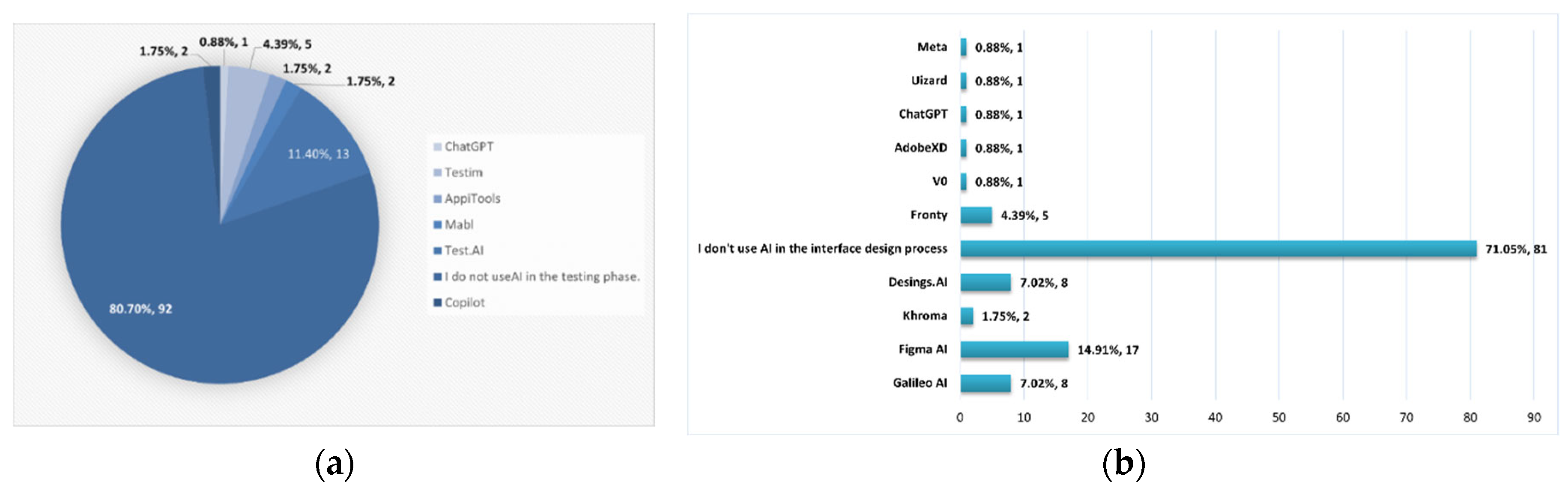Click the 14.91%, 17 data label
This screenshot has width=1568, height=491.
point(1108,350)
